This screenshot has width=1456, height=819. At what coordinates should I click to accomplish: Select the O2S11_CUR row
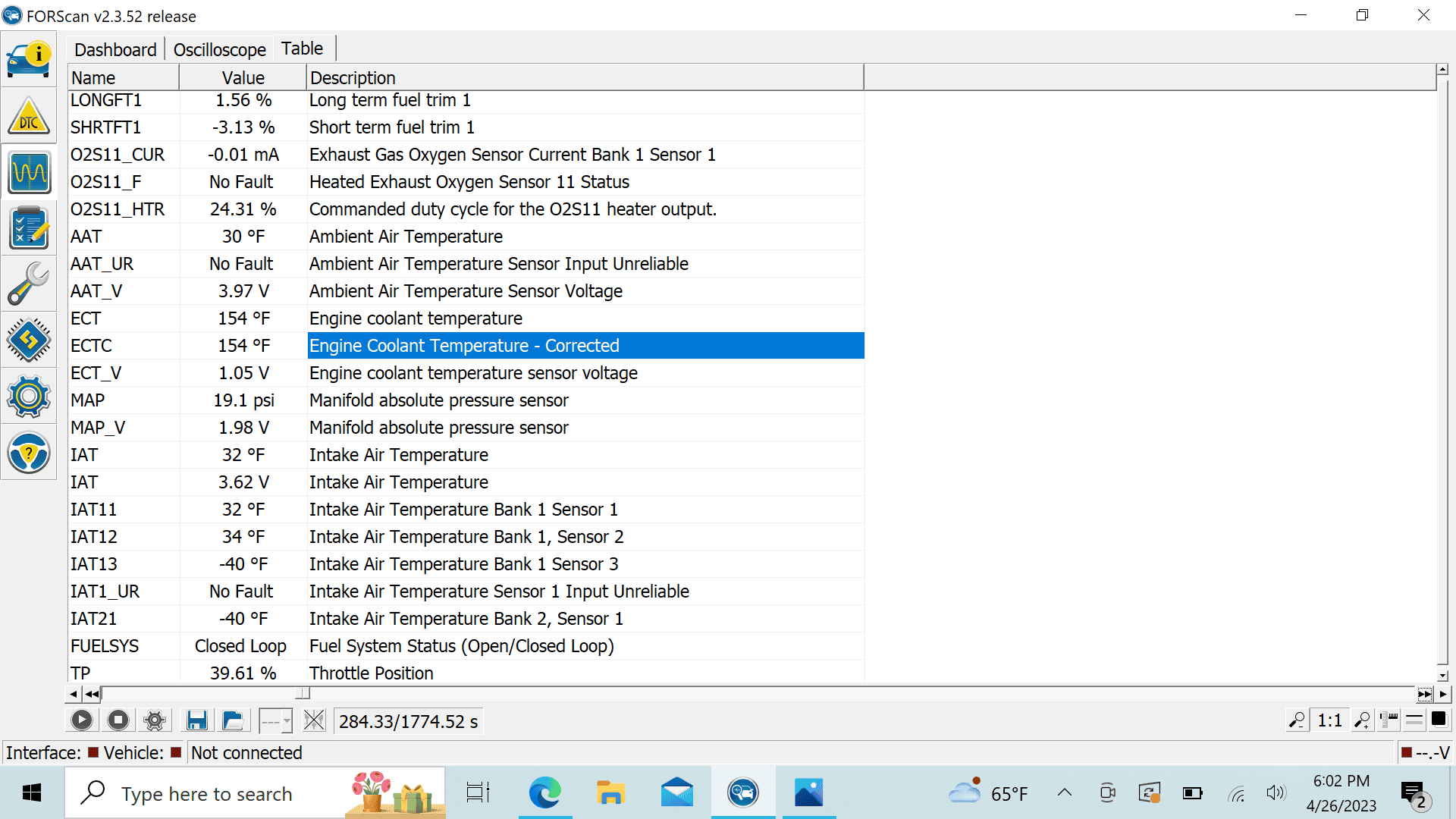[466, 155]
